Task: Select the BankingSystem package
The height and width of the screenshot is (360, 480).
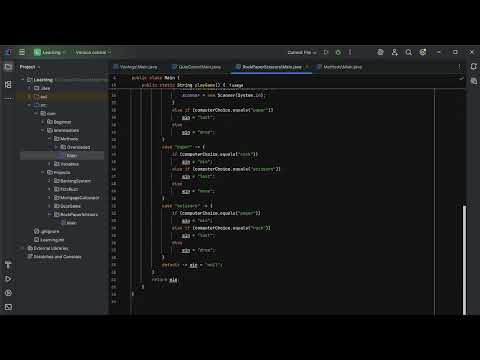Action: pos(72,181)
